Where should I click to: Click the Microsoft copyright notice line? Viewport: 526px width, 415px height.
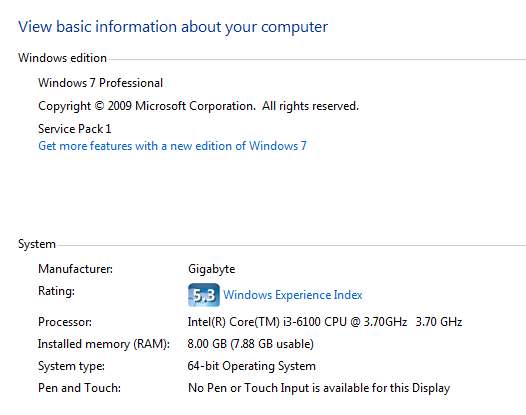(x=198, y=106)
